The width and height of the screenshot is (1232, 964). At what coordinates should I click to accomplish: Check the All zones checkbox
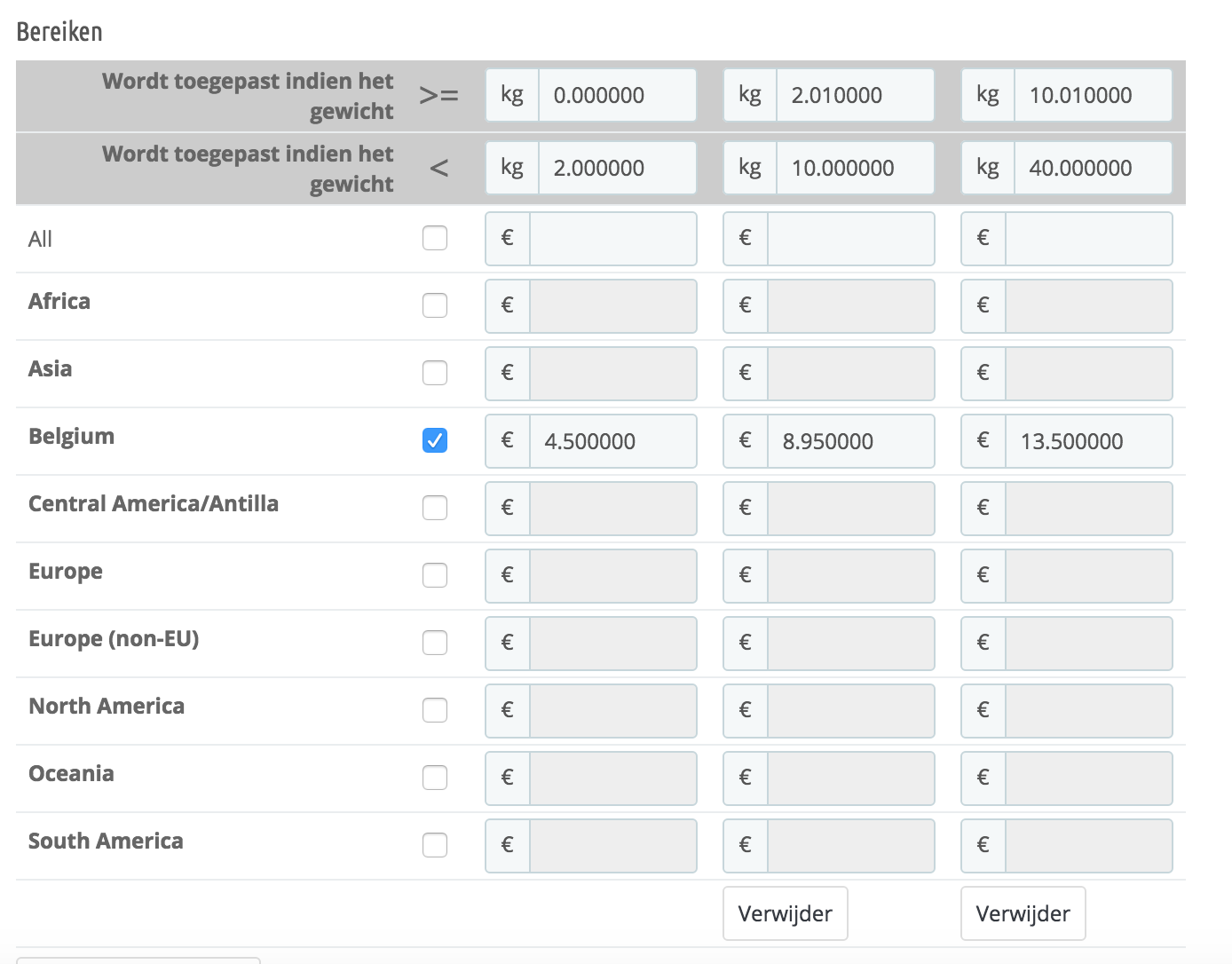pyautogui.click(x=435, y=238)
